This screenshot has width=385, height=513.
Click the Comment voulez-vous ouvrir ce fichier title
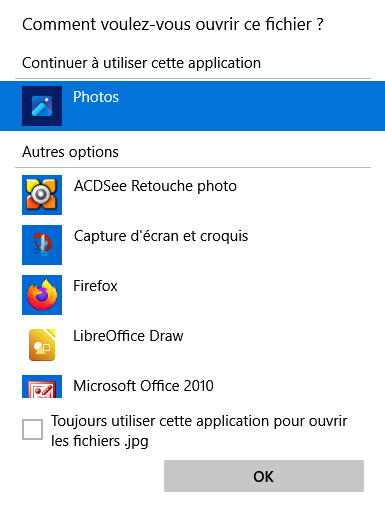[x=173, y=24]
